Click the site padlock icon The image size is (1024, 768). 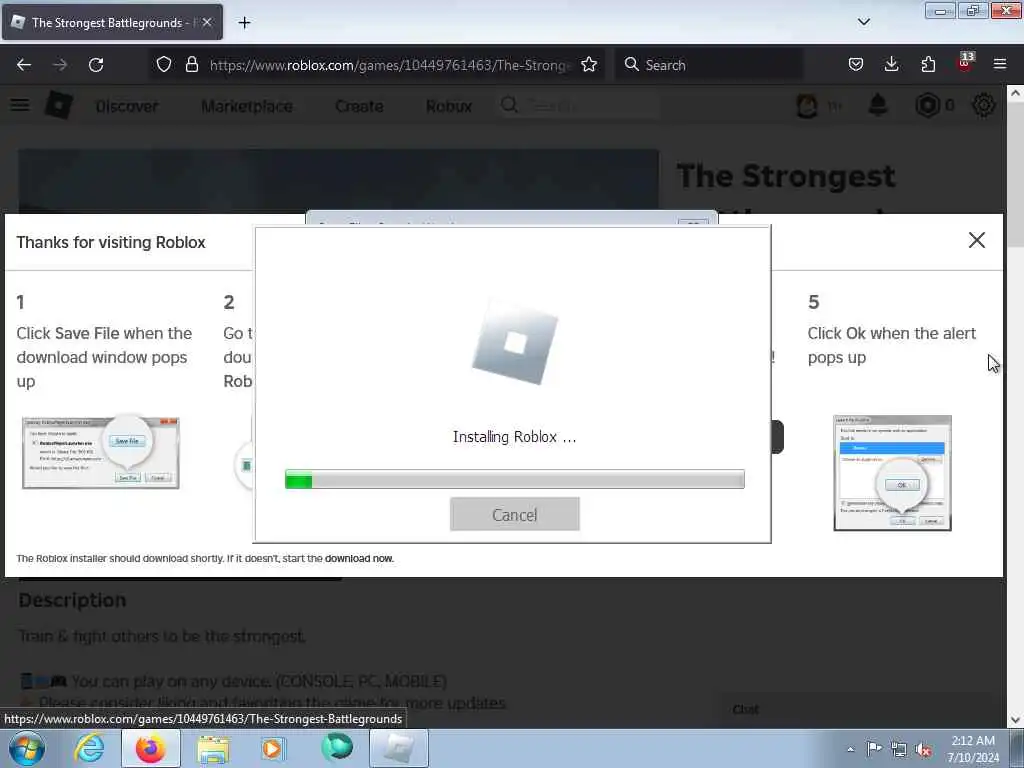pos(191,65)
